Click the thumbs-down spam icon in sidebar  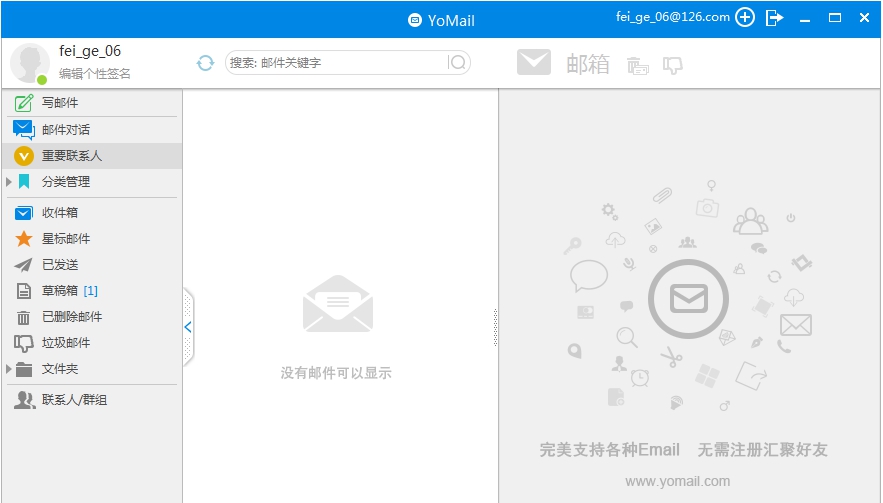tap(24, 343)
